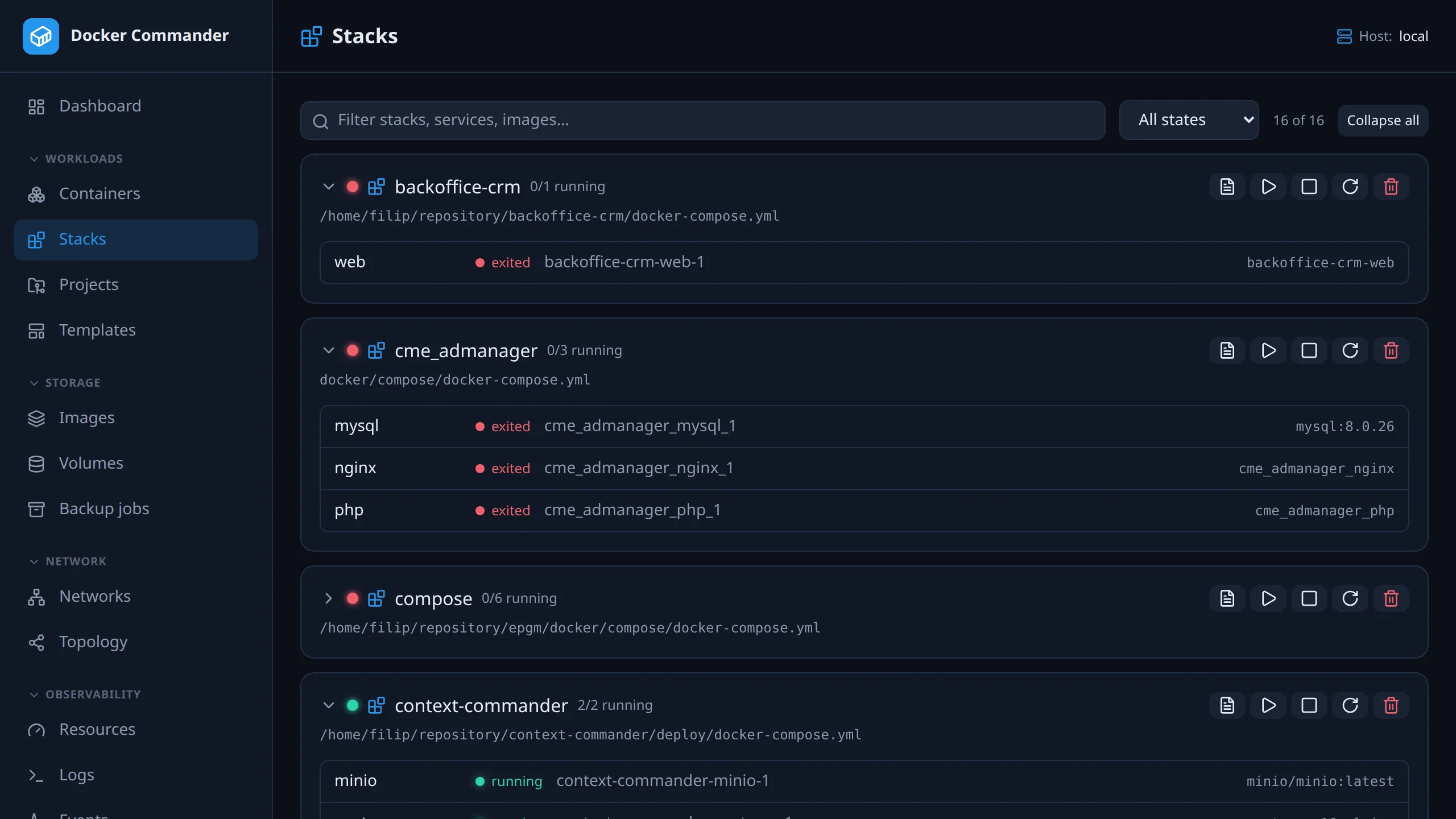Select the mysql service row in cme_admanager
Image resolution: width=1456 pixels, height=819 pixels.
pyautogui.click(x=864, y=427)
